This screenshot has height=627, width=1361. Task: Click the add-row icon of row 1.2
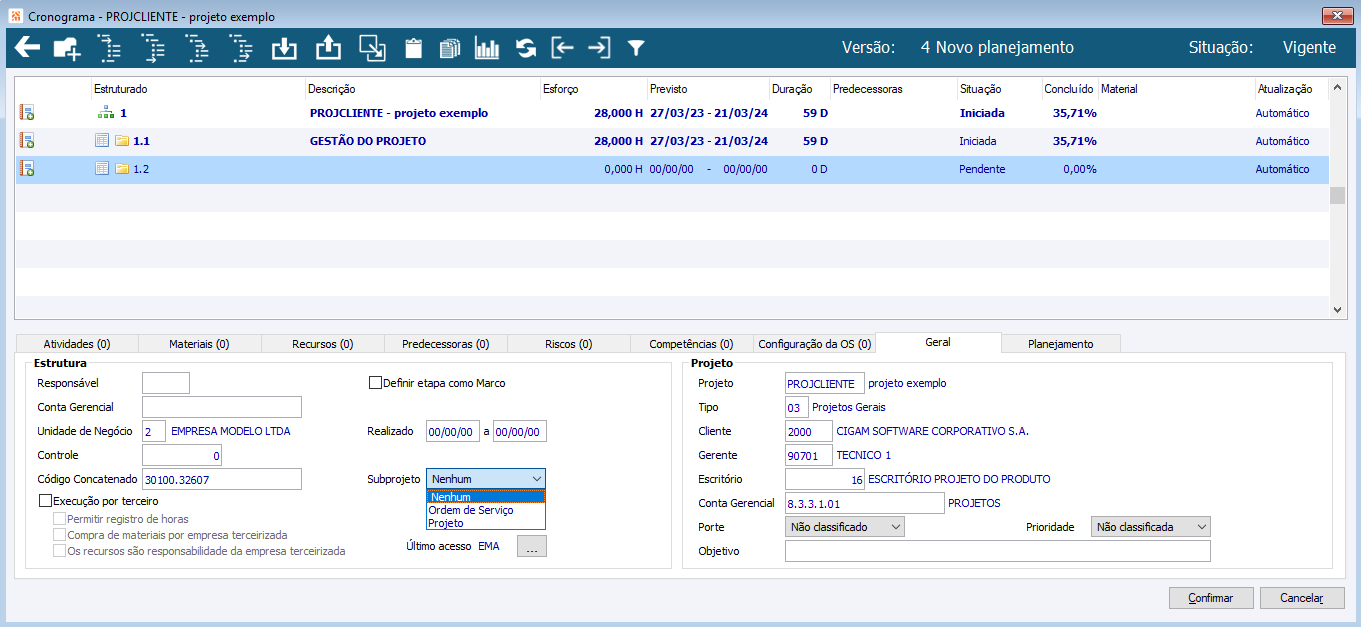coord(27,169)
